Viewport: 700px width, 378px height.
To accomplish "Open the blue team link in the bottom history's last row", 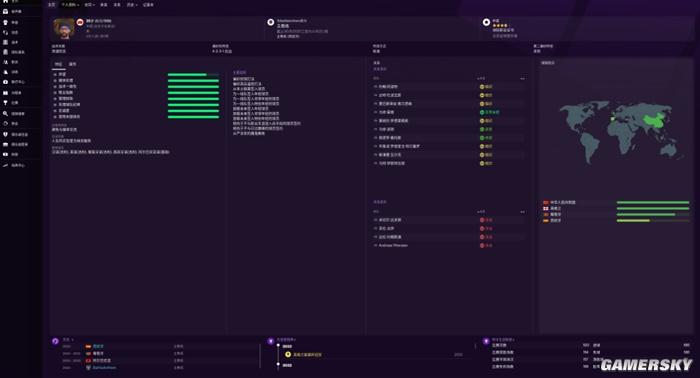I will click(x=104, y=368).
